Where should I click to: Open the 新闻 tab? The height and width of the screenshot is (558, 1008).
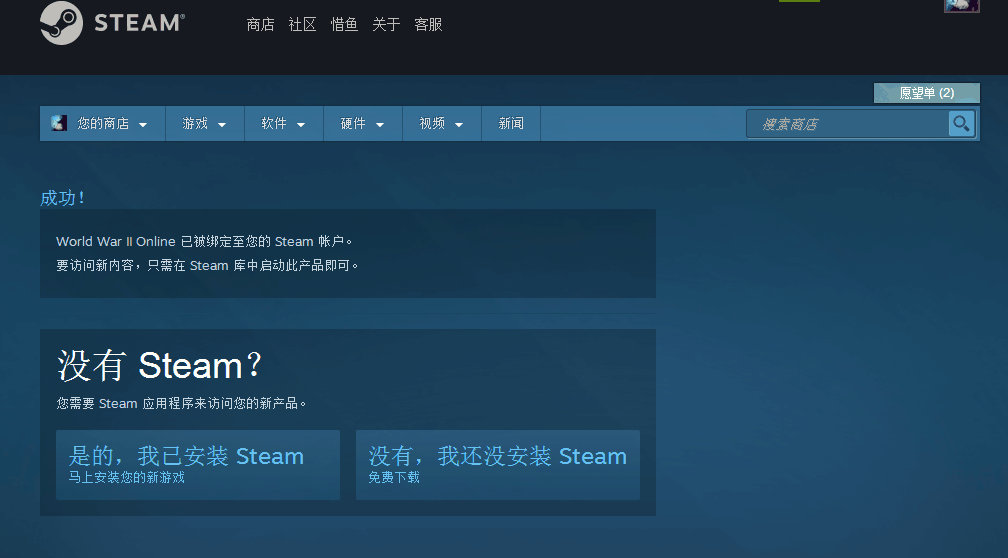coord(511,123)
